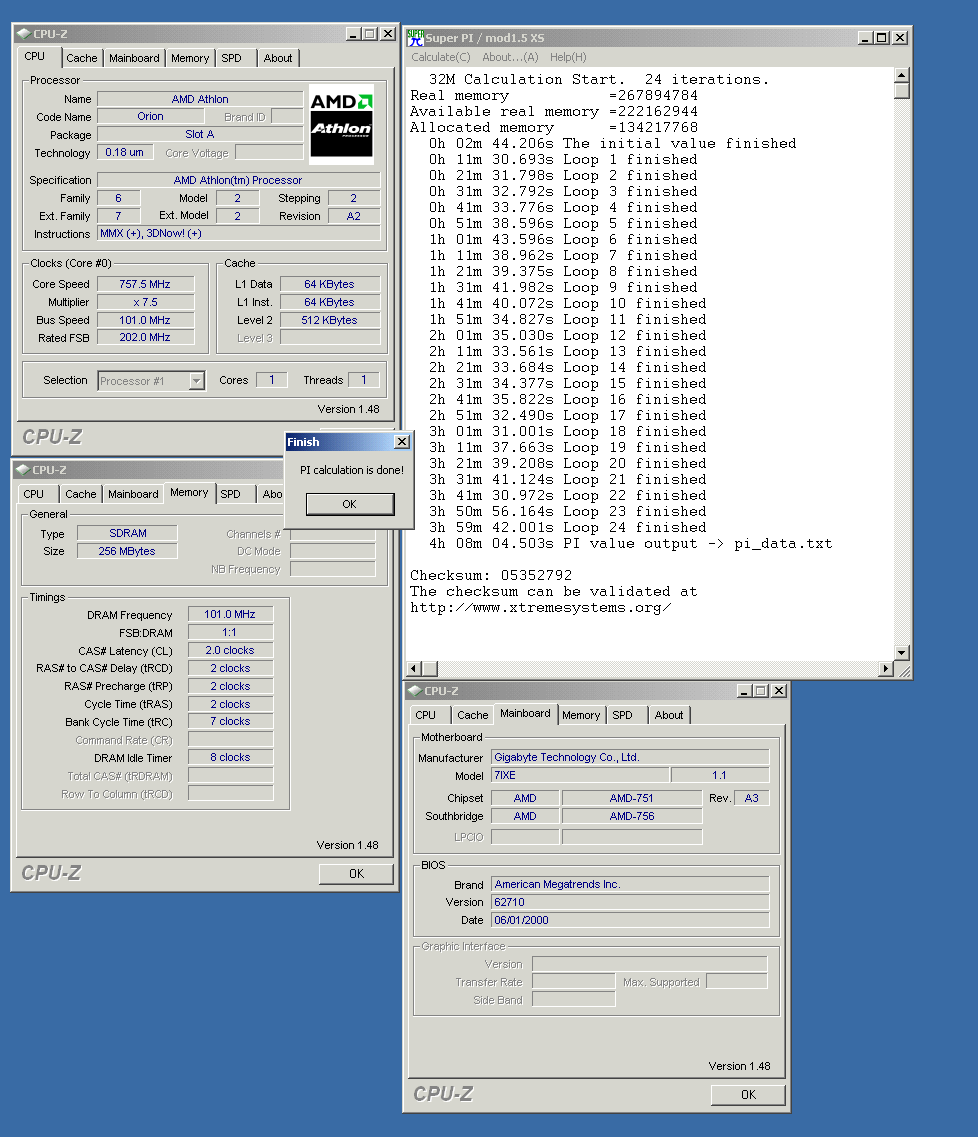Click OK in the Memory CPU-Z window

coord(356,874)
